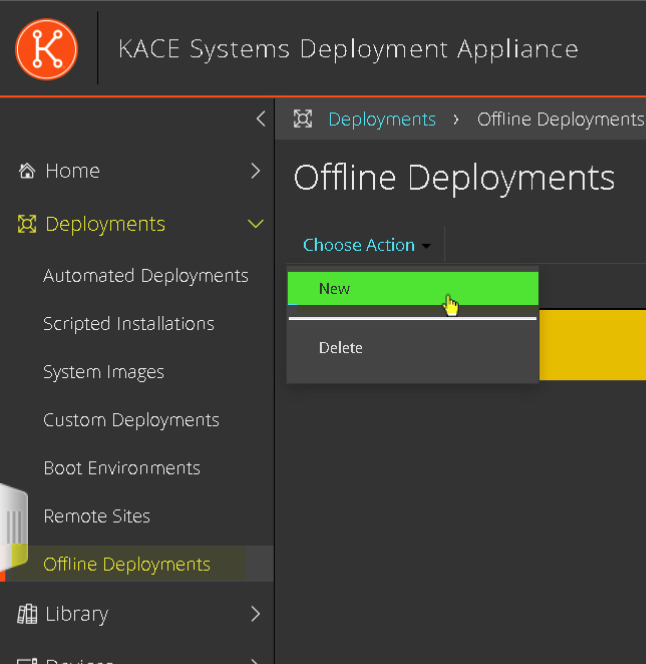Click the Deployments breadcrumb link
This screenshot has width=646, height=664.
[382, 119]
